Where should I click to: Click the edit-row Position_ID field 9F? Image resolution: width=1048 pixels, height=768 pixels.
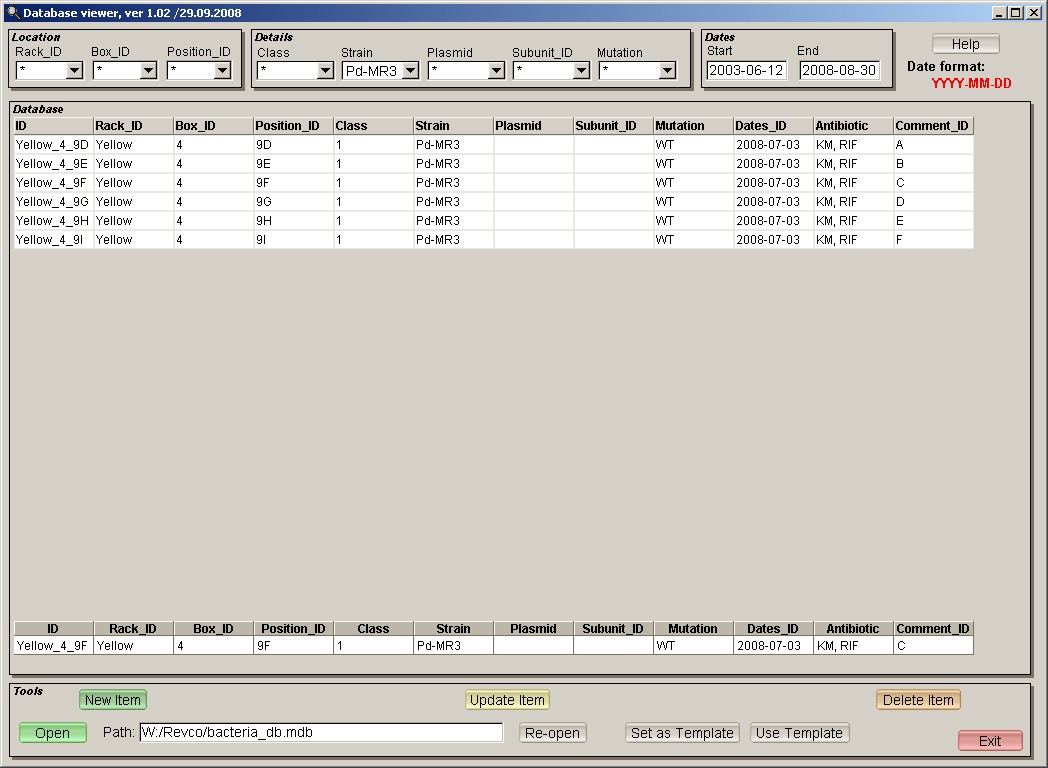[293, 646]
